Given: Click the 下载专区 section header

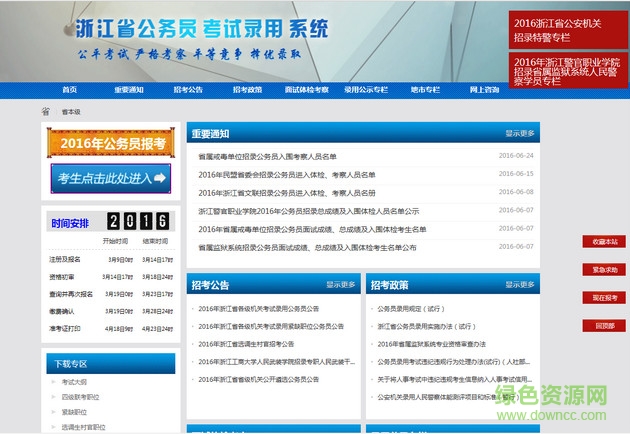Looking at the screenshot, I should coord(111,364).
